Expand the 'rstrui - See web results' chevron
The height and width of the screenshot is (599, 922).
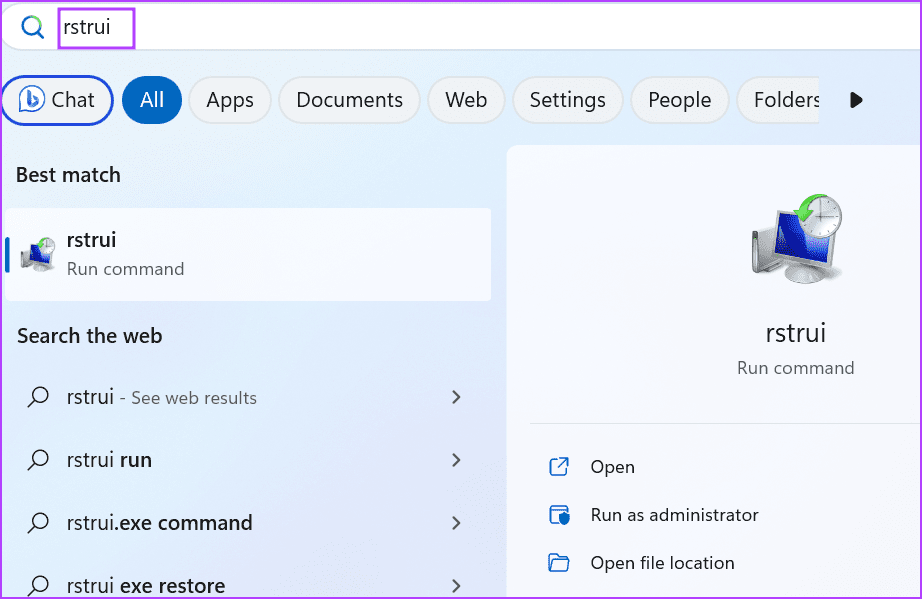456,397
